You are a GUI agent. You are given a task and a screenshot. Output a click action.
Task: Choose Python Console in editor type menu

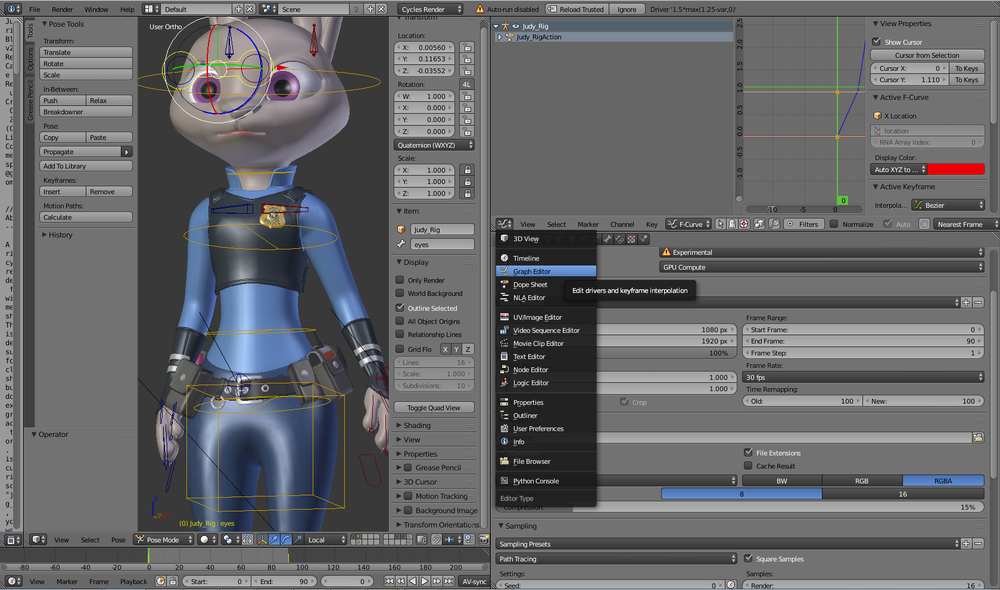click(545, 481)
